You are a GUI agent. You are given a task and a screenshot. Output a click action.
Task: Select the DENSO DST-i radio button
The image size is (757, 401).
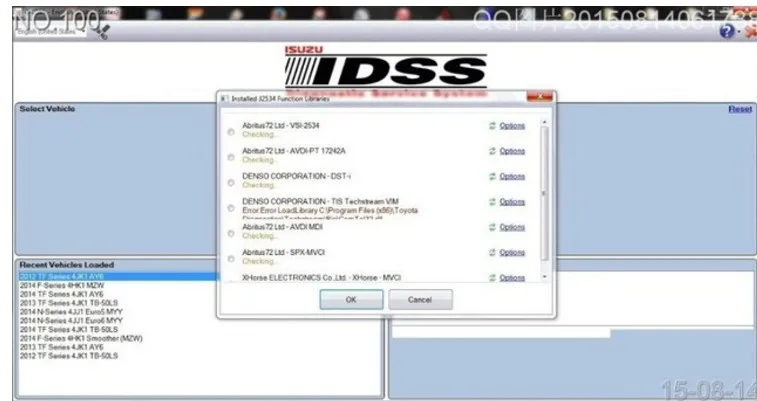pyautogui.click(x=231, y=183)
